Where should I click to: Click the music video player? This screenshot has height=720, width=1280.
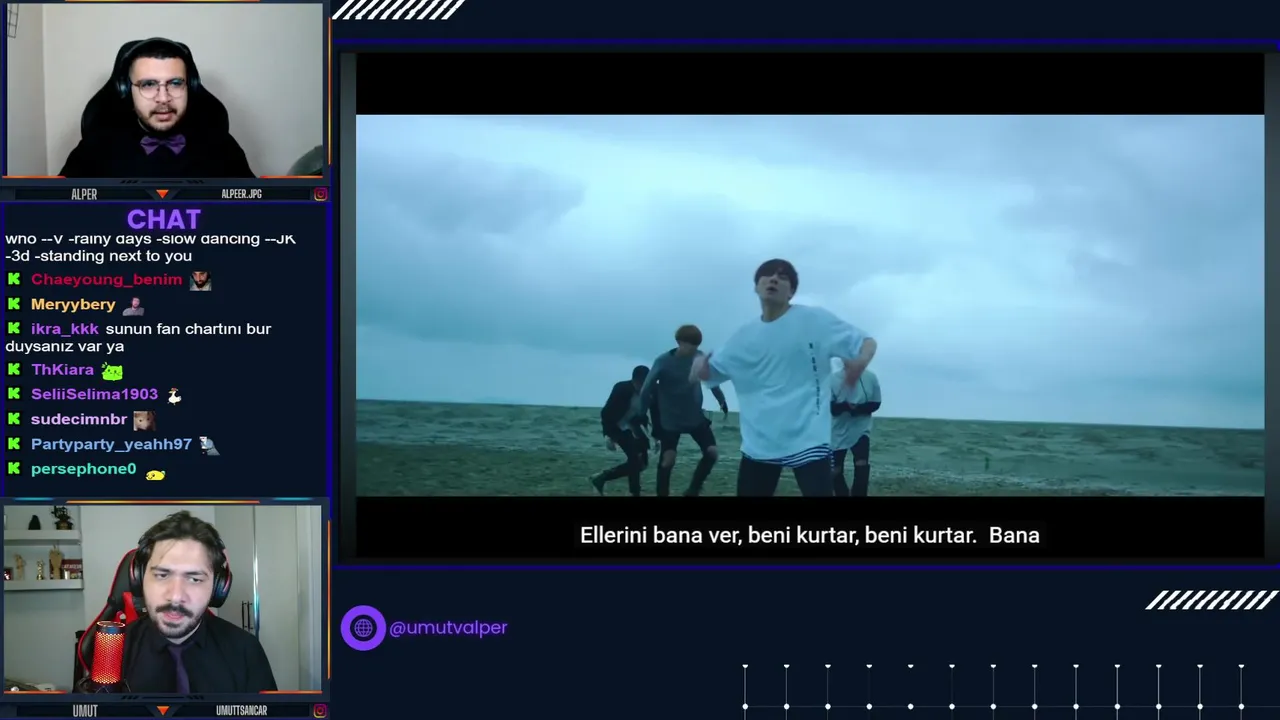tap(810, 305)
